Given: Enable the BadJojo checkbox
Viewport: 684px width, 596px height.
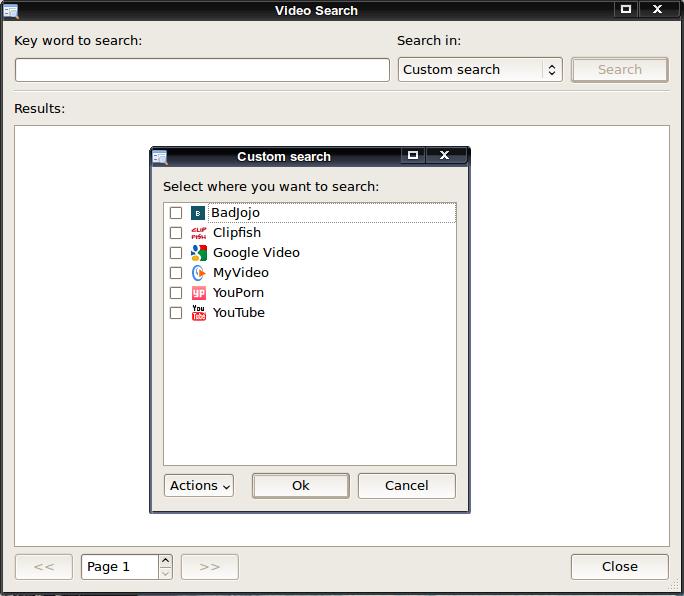Looking at the screenshot, I should tap(176, 213).
